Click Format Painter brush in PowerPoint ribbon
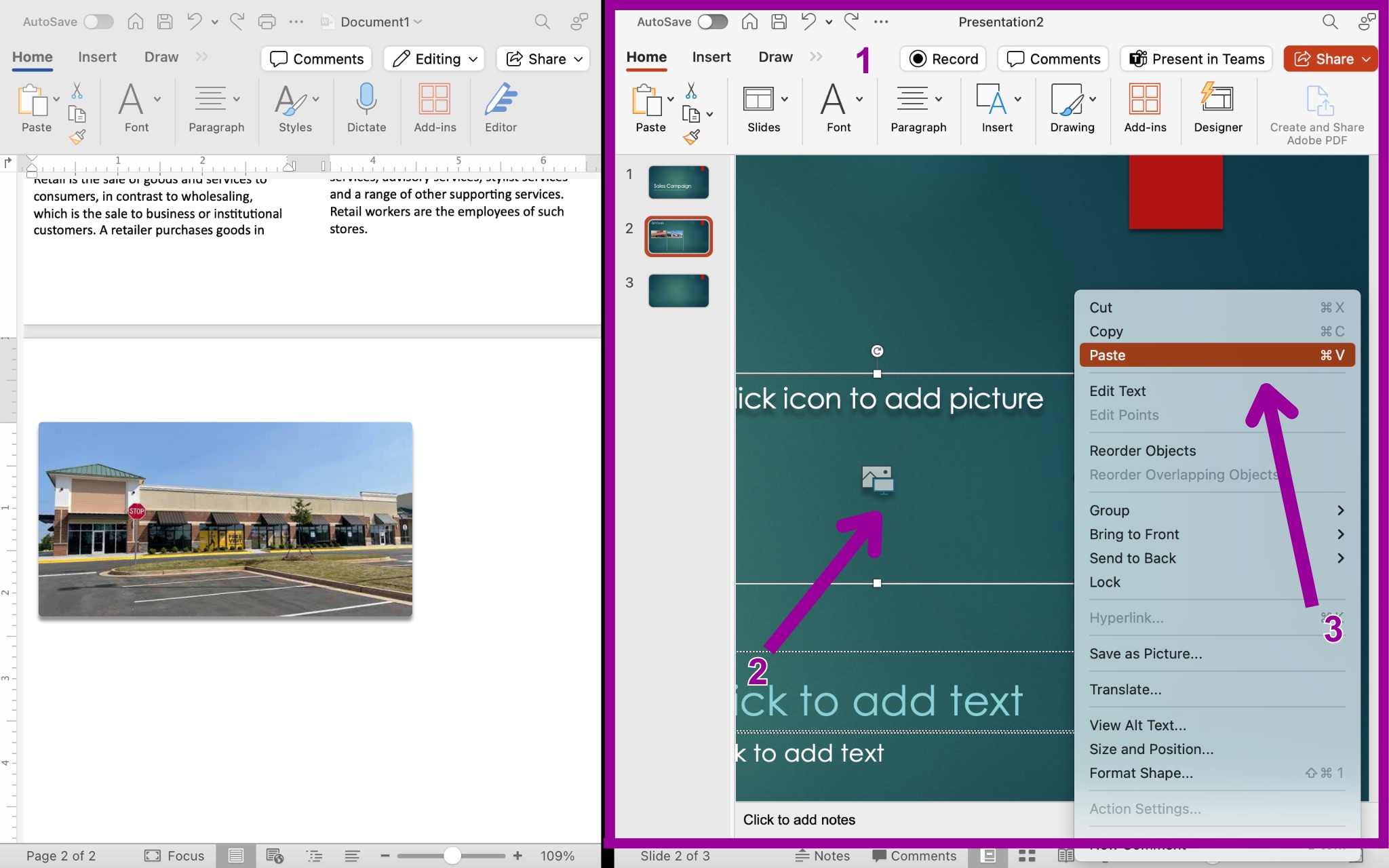 pyautogui.click(x=691, y=137)
